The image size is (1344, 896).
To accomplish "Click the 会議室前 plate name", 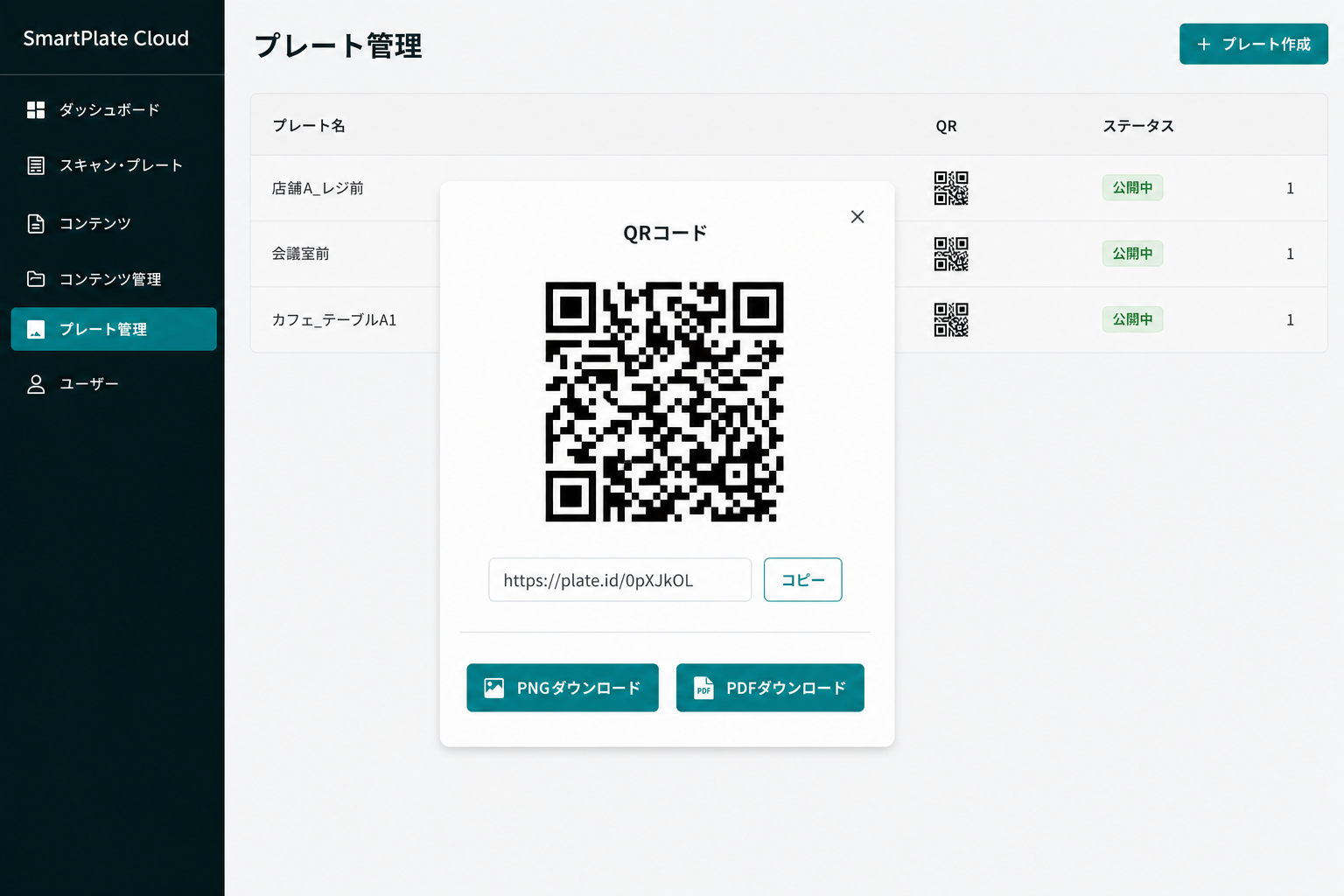I will [300, 254].
